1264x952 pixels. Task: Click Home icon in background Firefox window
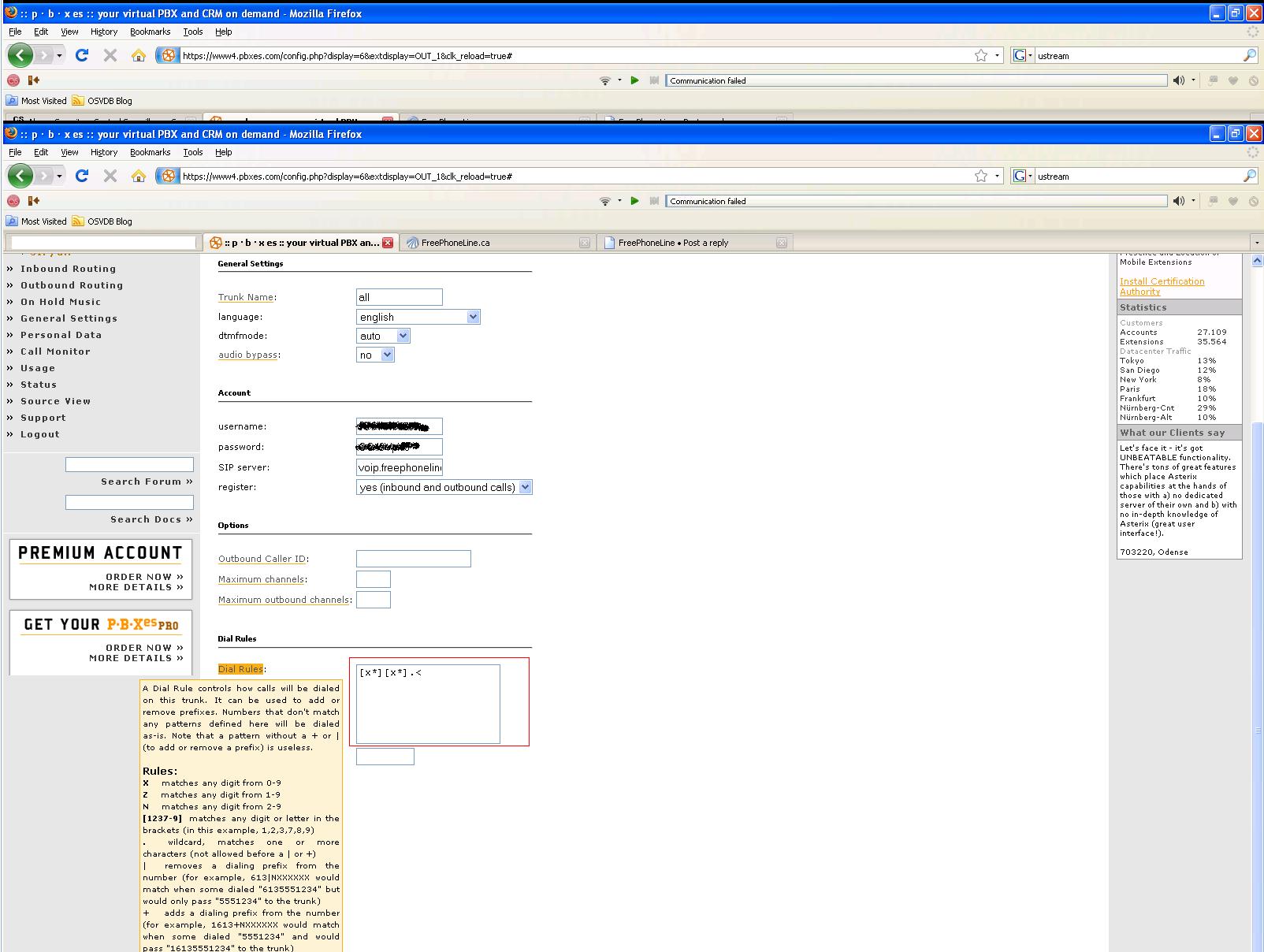(x=139, y=55)
